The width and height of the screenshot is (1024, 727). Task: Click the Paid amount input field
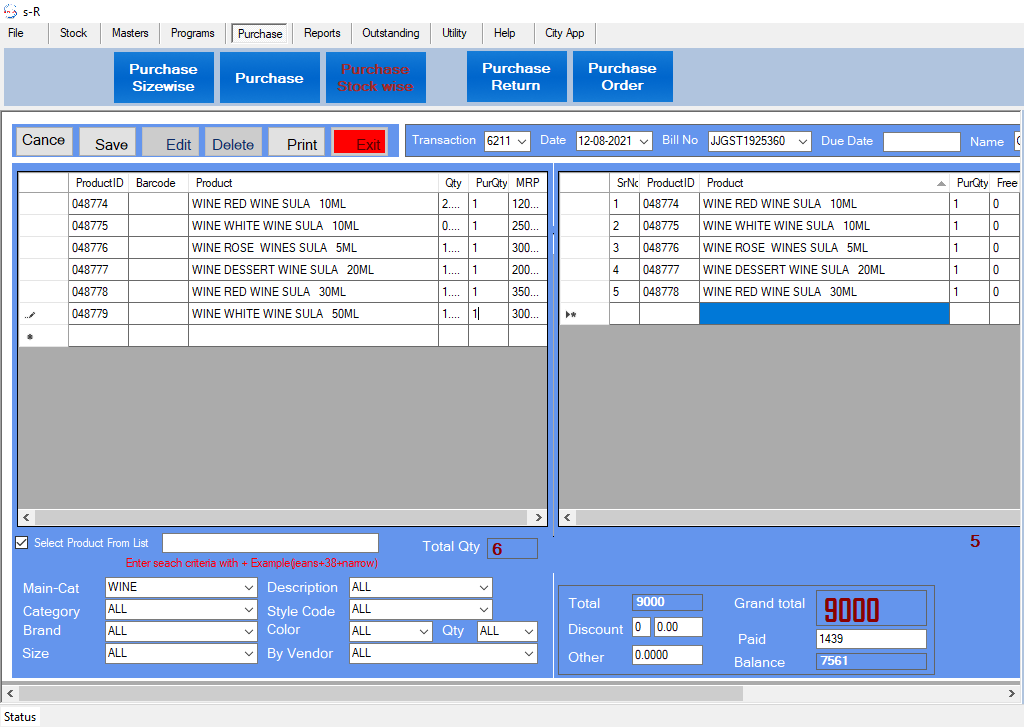870,639
